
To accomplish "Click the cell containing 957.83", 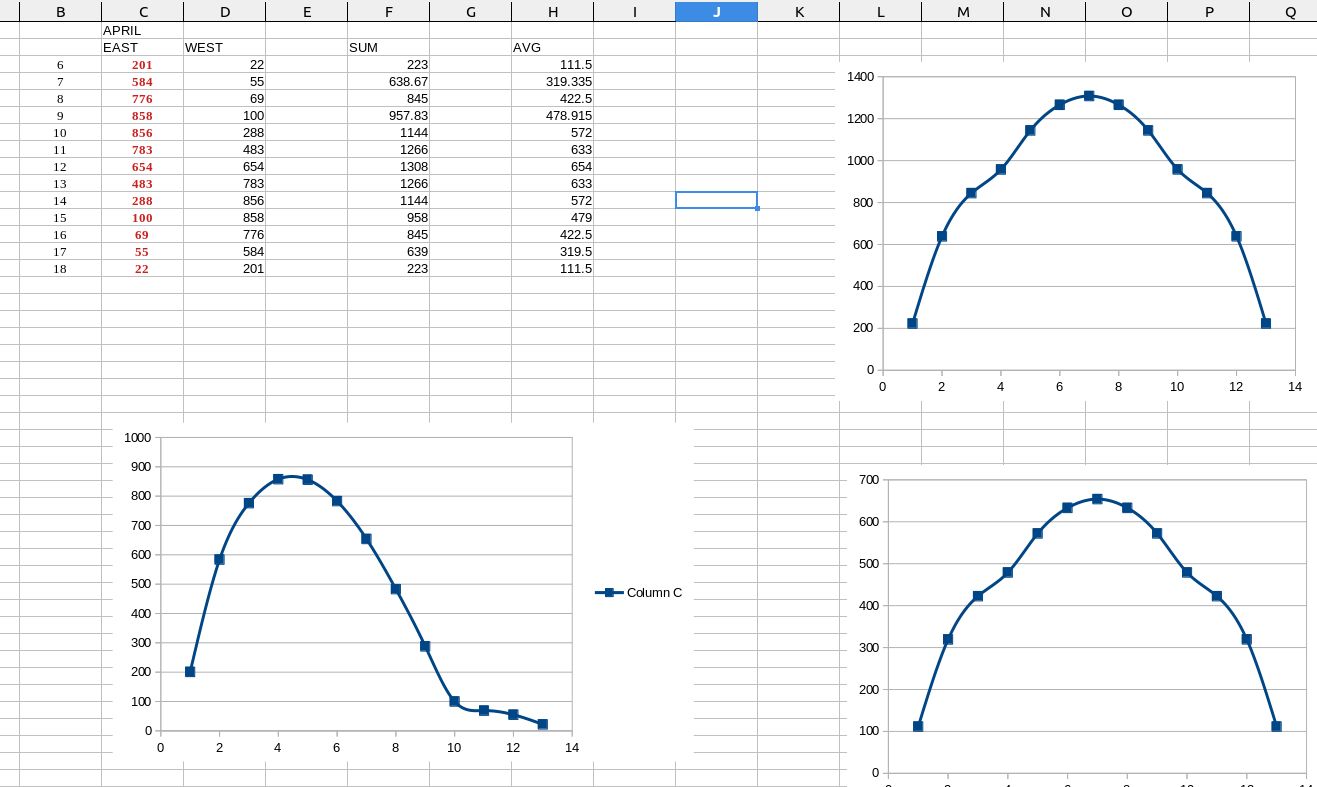I will point(389,115).
